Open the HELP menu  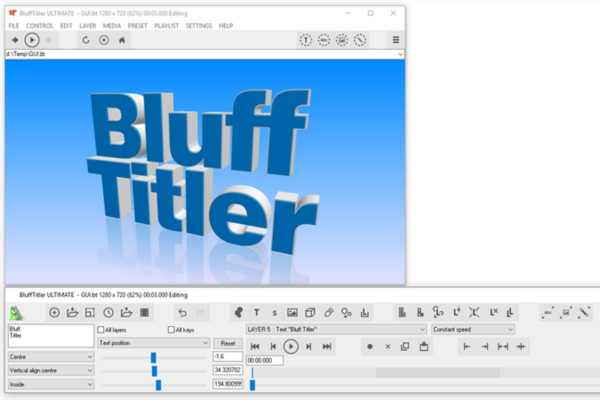(x=226, y=26)
